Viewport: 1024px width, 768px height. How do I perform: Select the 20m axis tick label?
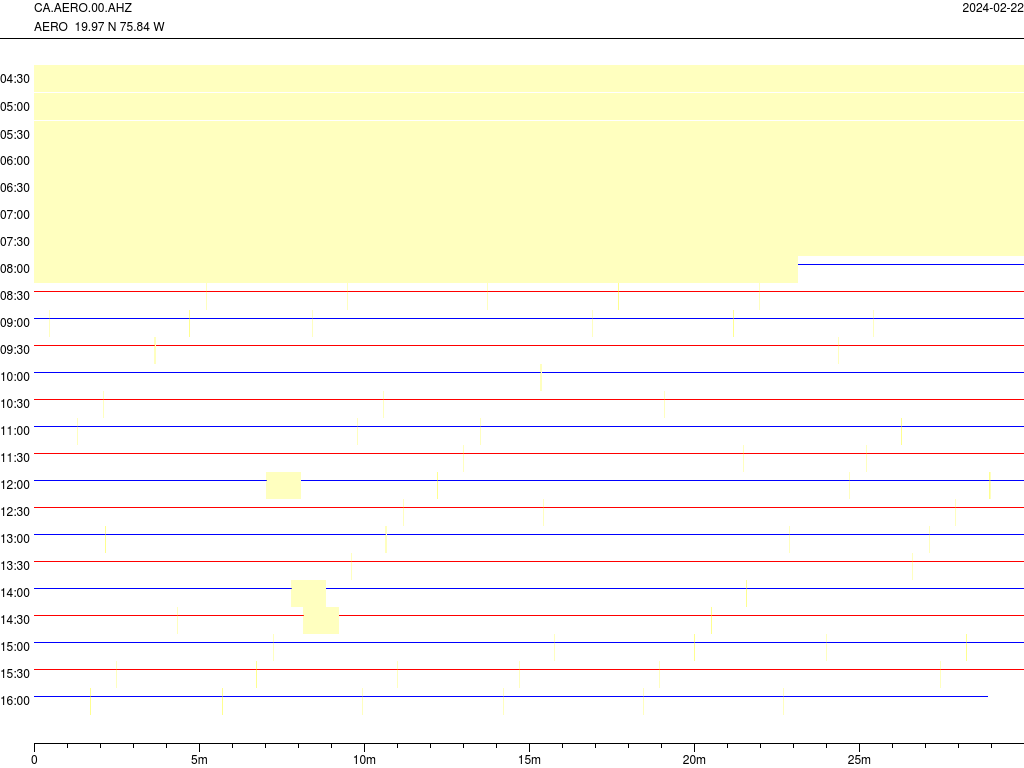pyautogui.click(x=694, y=760)
